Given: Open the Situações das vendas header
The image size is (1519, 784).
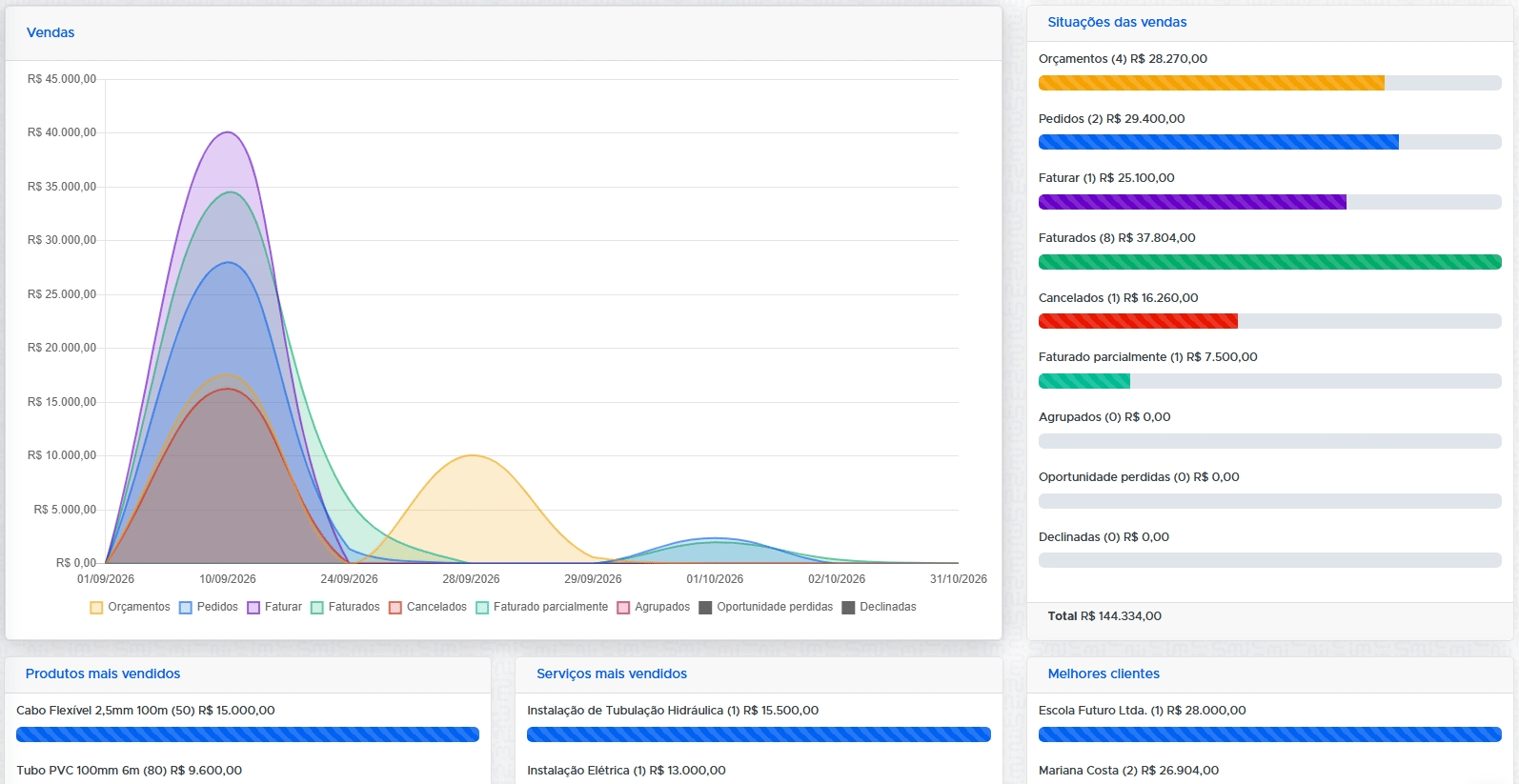Looking at the screenshot, I should click(x=1117, y=22).
